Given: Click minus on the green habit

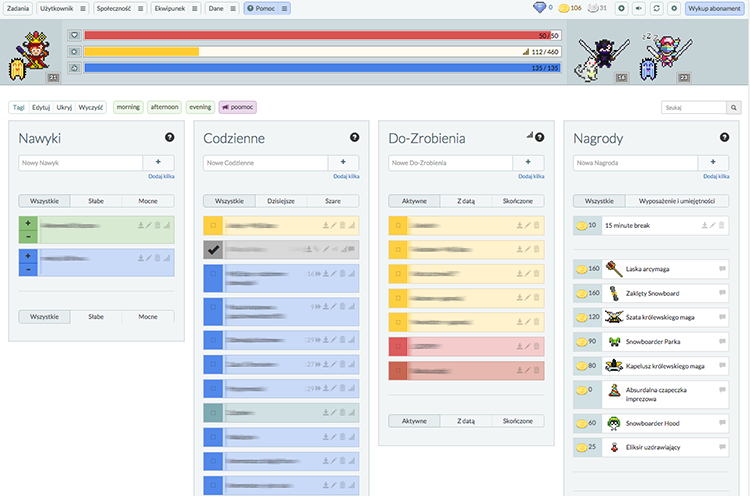Looking at the screenshot, I should pyautogui.click(x=28, y=237).
